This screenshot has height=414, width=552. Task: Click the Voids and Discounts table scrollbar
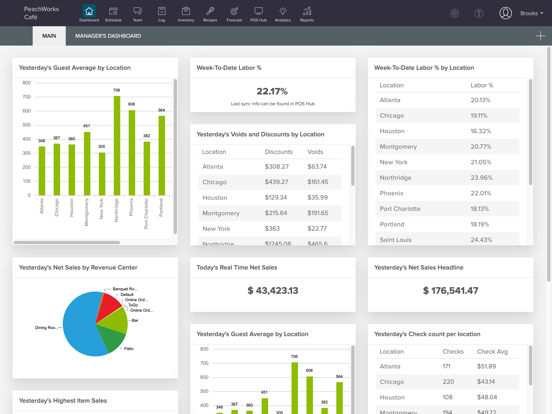tap(353, 165)
